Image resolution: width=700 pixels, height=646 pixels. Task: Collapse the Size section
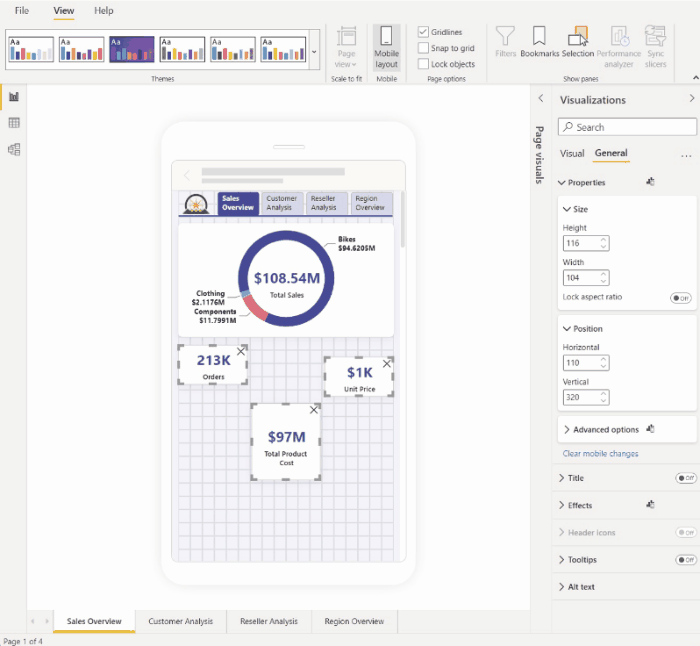coord(567,209)
